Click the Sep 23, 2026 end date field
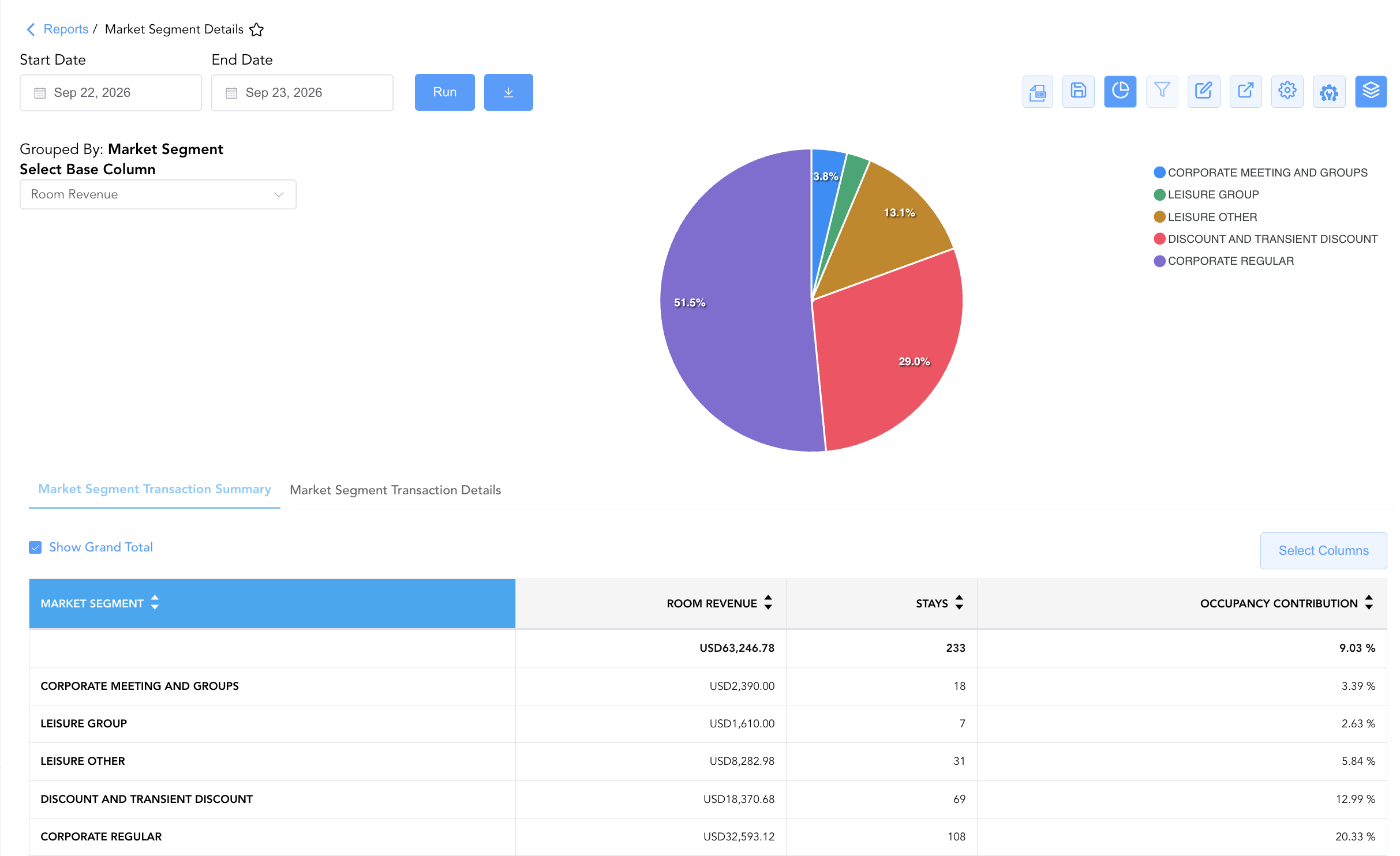The height and width of the screenshot is (856, 1400). click(x=302, y=93)
